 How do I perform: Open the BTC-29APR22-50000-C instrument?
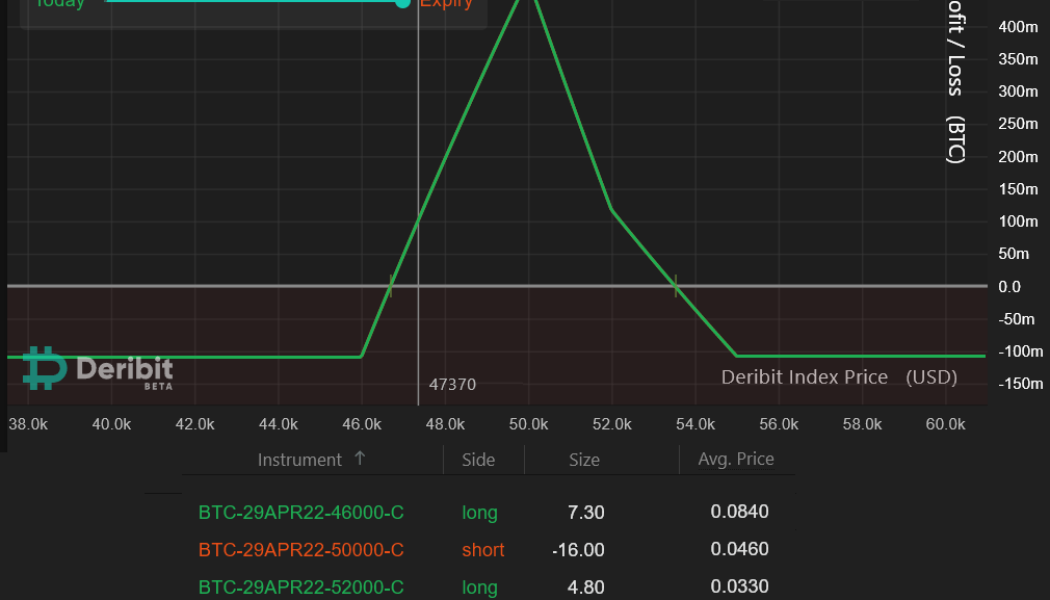[301, 549]
